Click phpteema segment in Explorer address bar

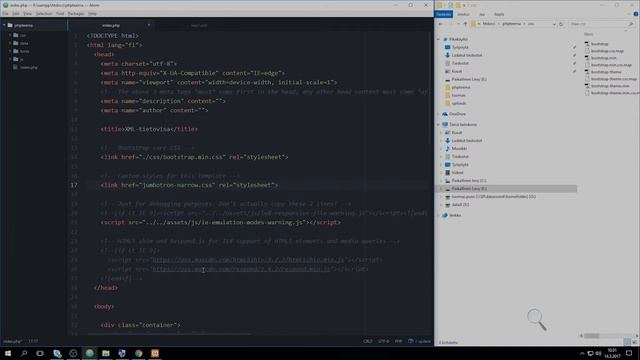pos(511,24)
